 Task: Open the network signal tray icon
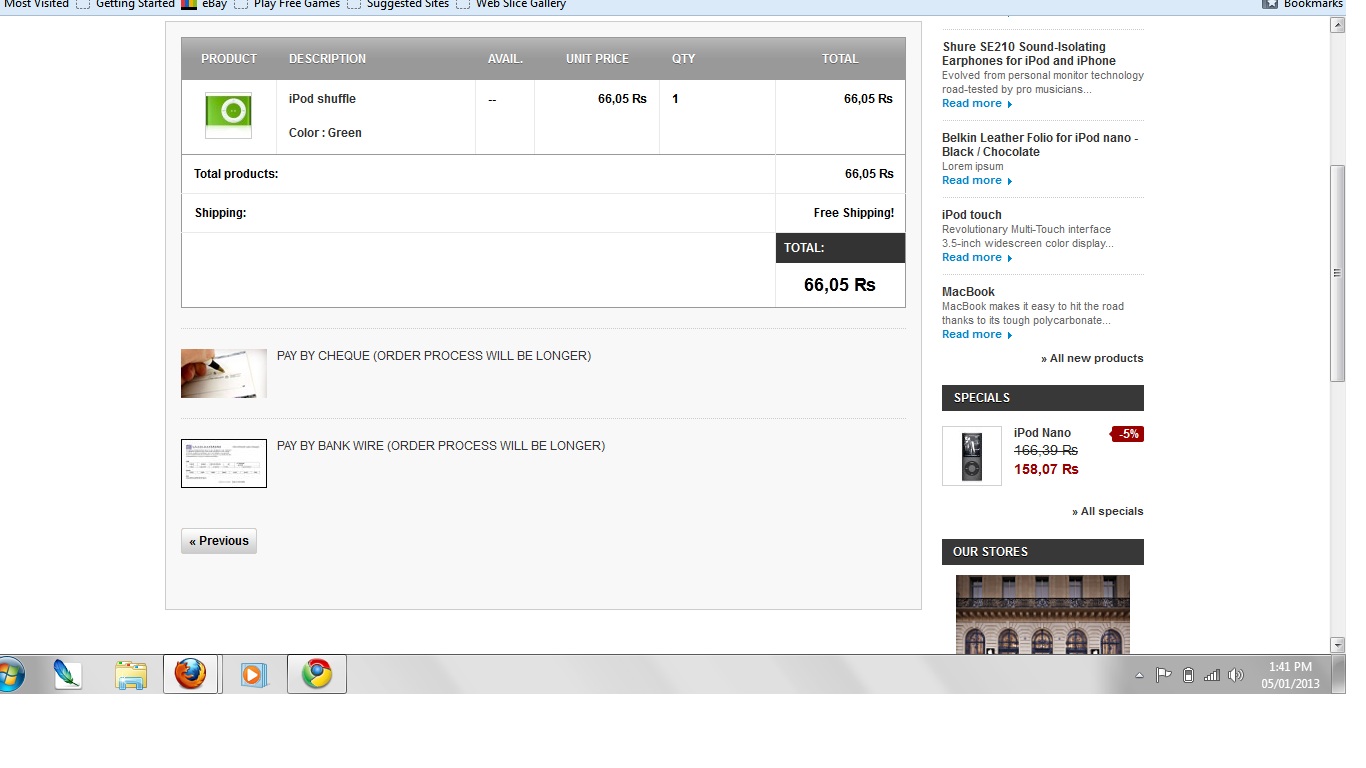tap(1212, 675)
